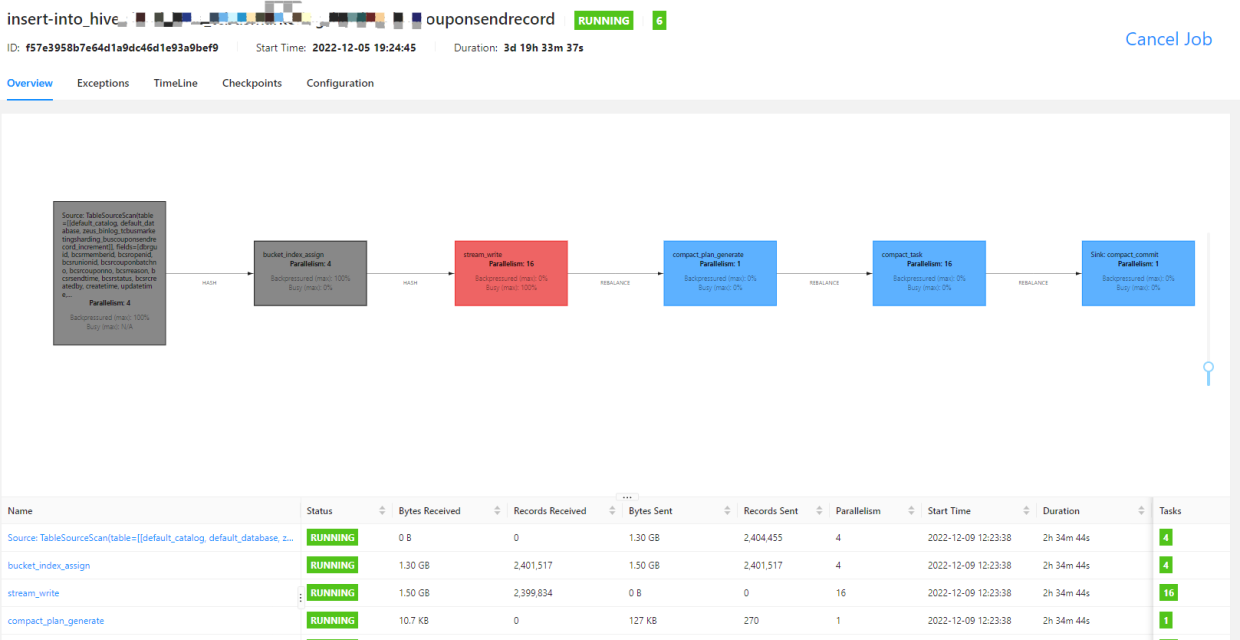The image size is (1240, 640).
Task: Sort by Records Sent column arrows
Action: click(x=822, y=511)
